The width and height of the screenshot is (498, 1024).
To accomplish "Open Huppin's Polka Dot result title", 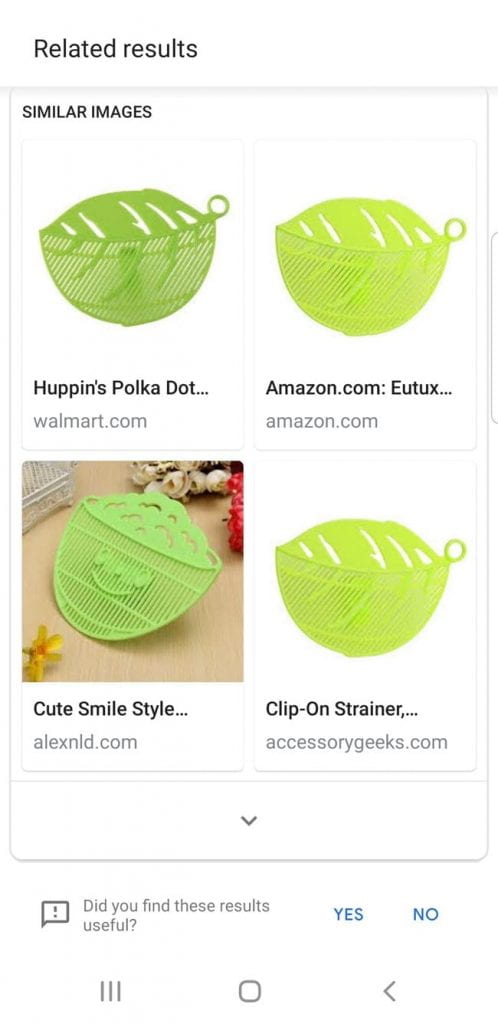I will pos(121,388).
